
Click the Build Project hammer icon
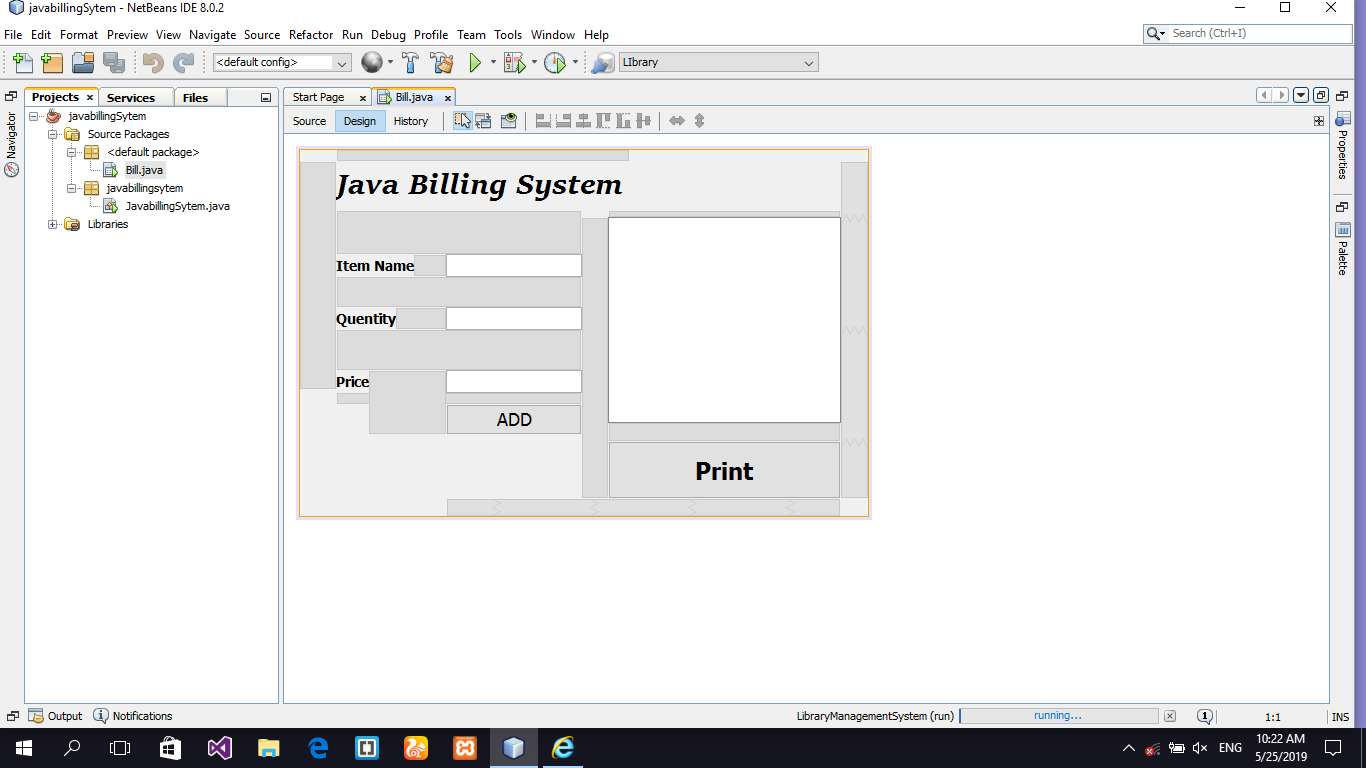click(409, 61)
